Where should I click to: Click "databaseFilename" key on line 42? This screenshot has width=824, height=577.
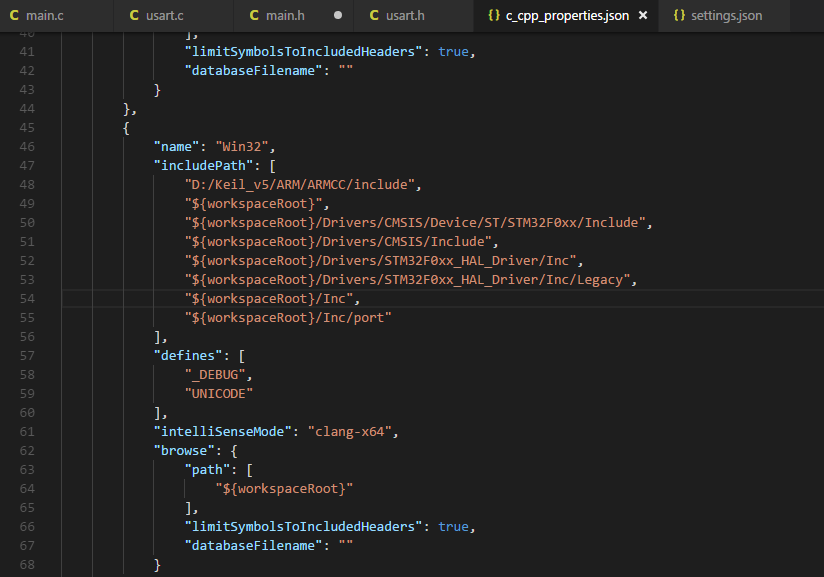click(253, 70)
